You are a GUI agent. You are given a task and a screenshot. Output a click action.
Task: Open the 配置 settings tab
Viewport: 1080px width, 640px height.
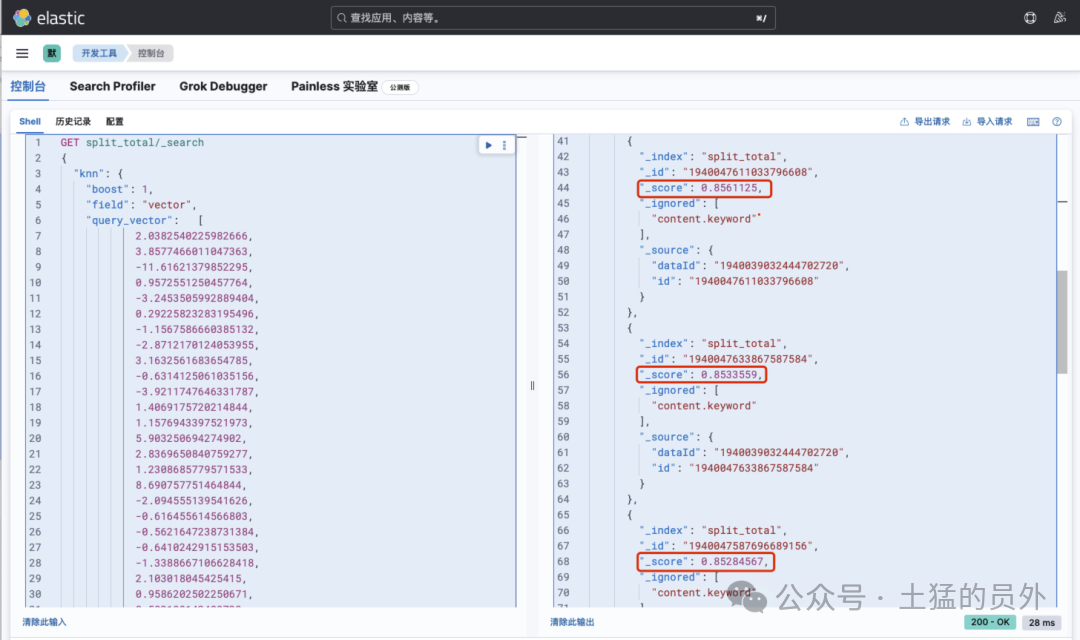pyautogui.click(x=114, y=121)
